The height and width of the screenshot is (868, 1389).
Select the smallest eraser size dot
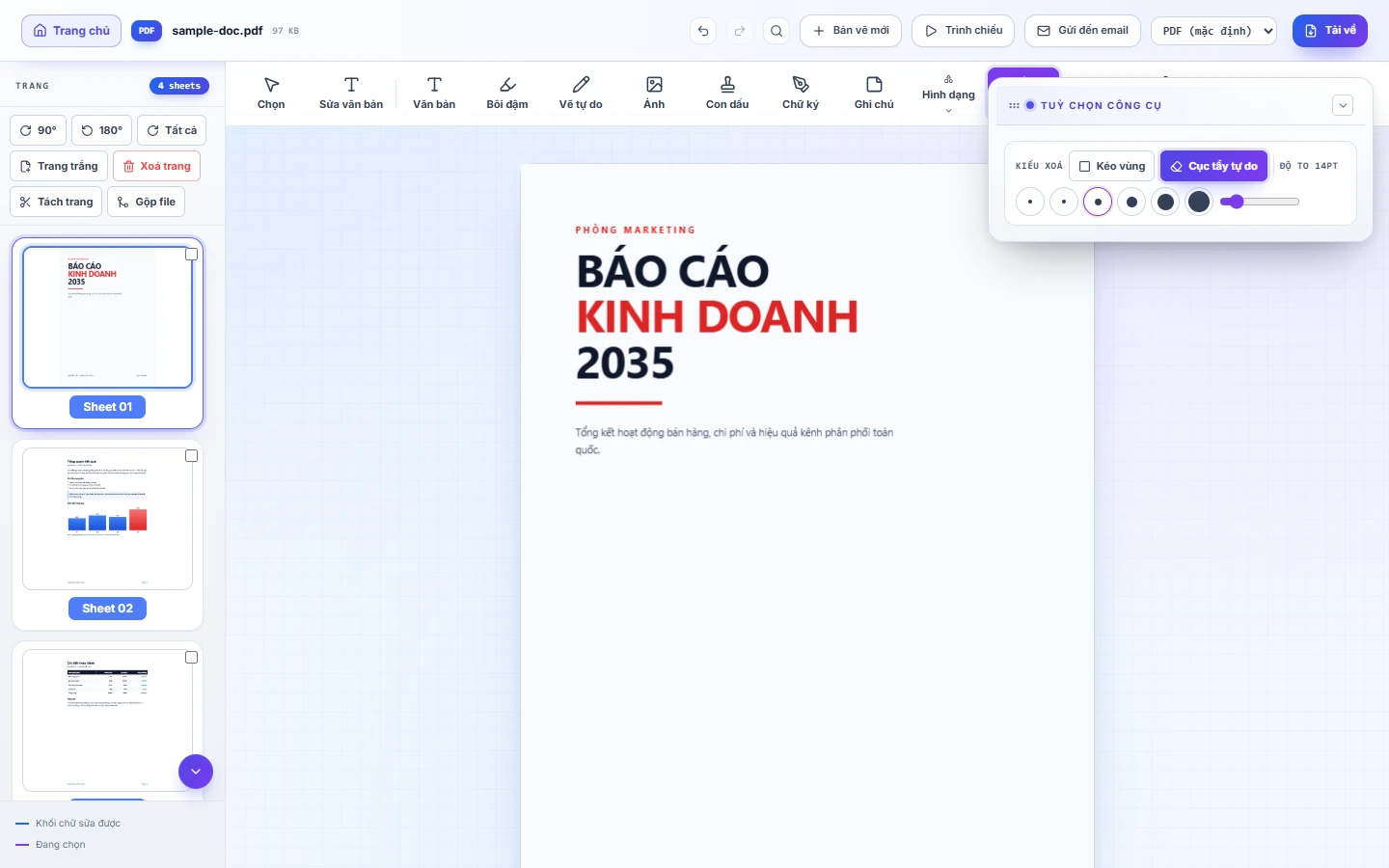click(1030, 202)
